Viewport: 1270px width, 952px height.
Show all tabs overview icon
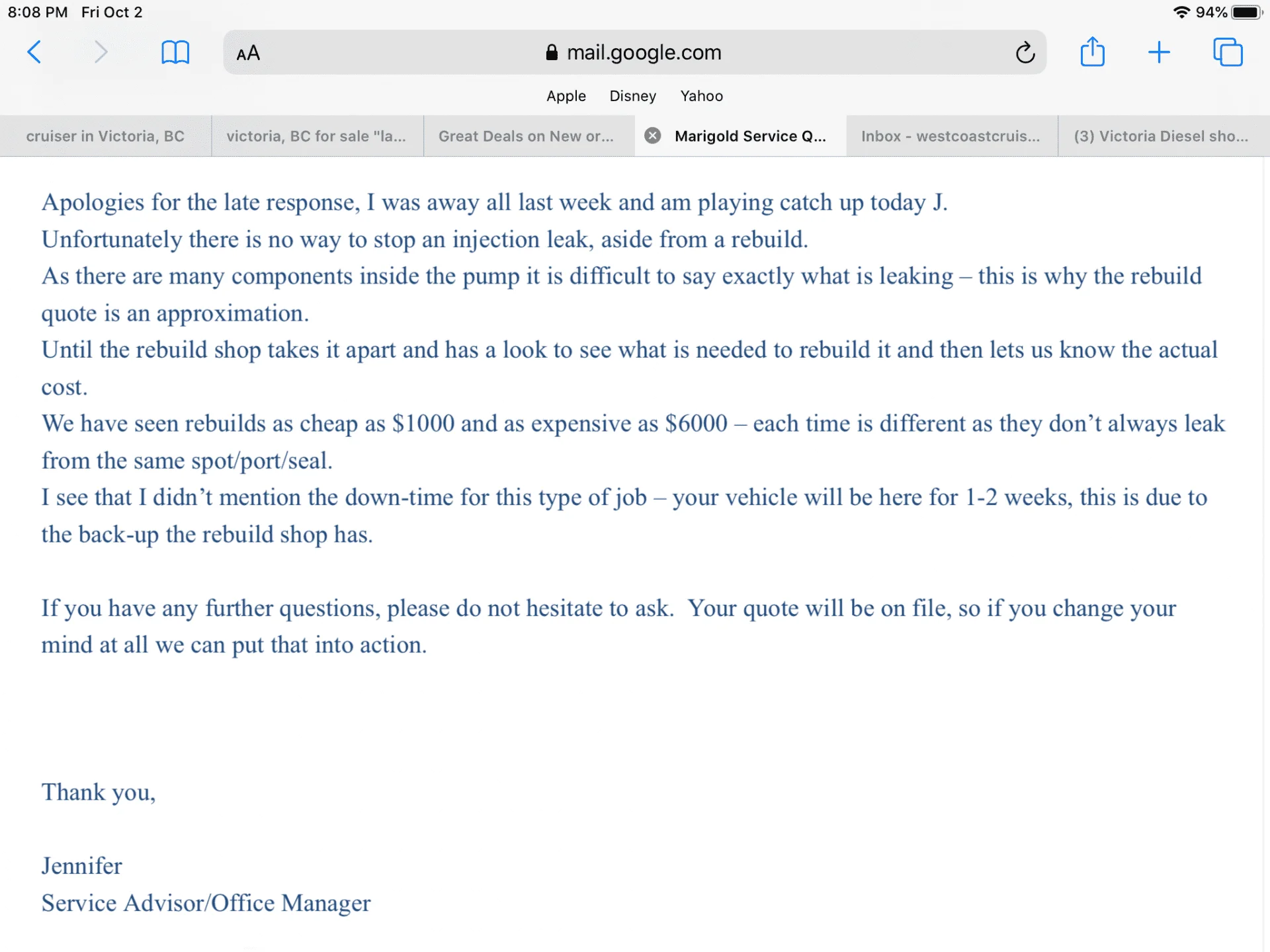coord(1228,52)
